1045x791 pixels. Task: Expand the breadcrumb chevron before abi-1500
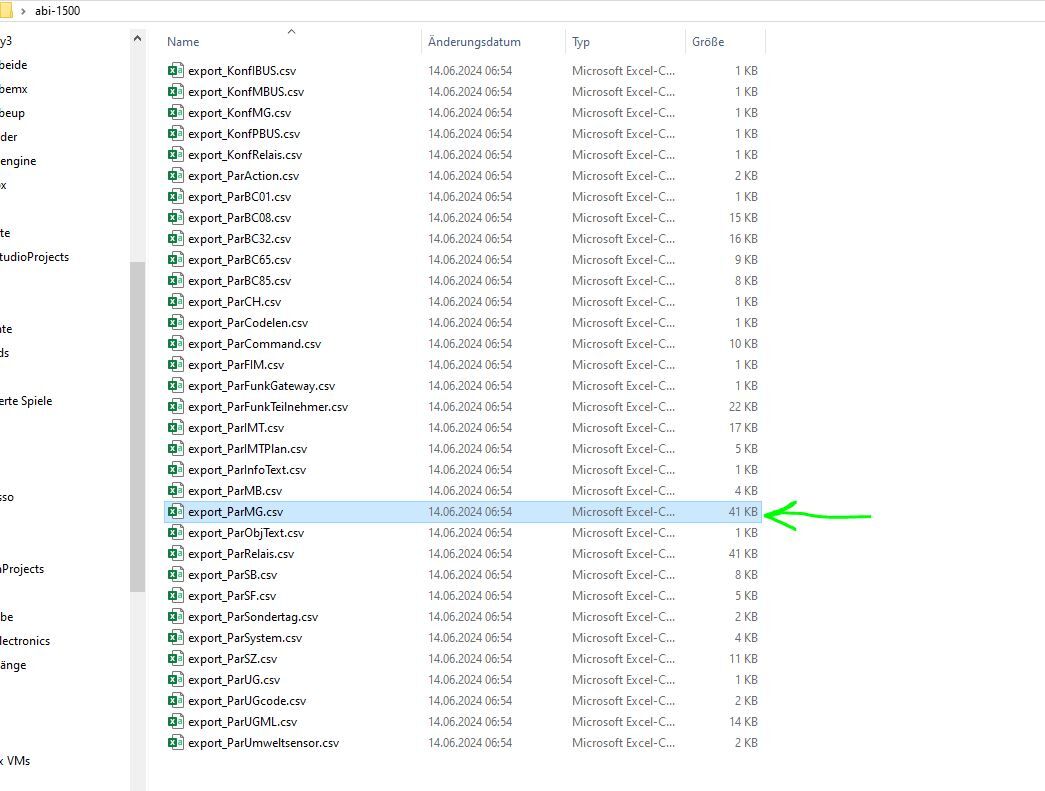coord(23,11)
